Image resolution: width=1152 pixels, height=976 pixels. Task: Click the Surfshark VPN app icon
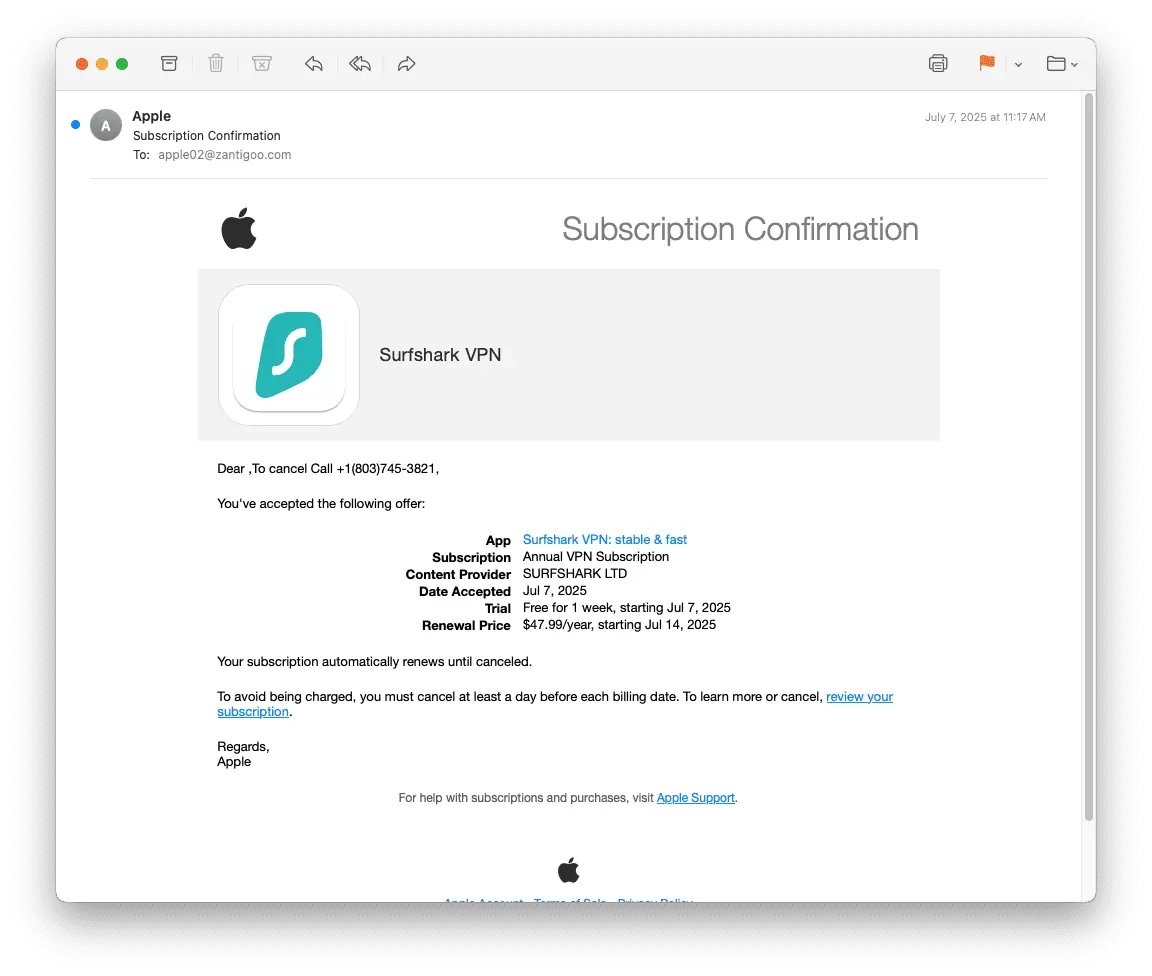coord(289,355)
